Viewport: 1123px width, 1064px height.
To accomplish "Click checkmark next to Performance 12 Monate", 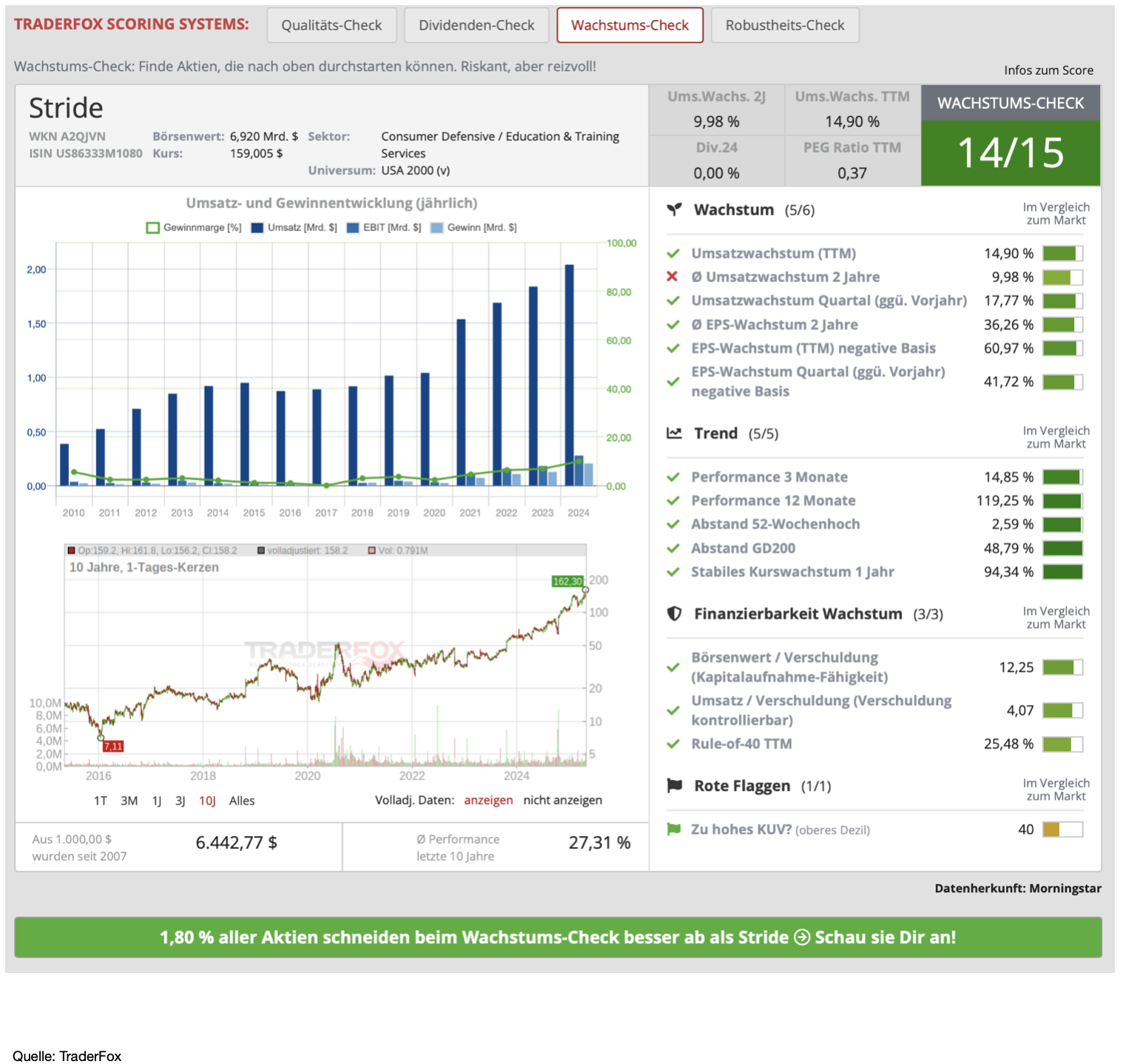I will coord(673,501).
